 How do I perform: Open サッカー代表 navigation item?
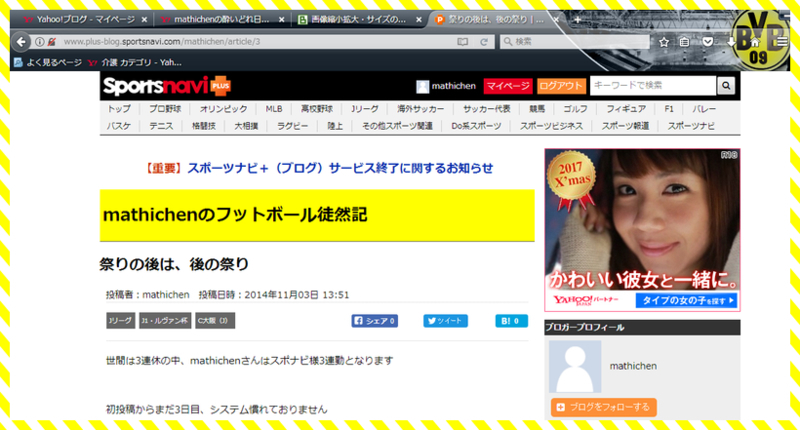(487, 109)
